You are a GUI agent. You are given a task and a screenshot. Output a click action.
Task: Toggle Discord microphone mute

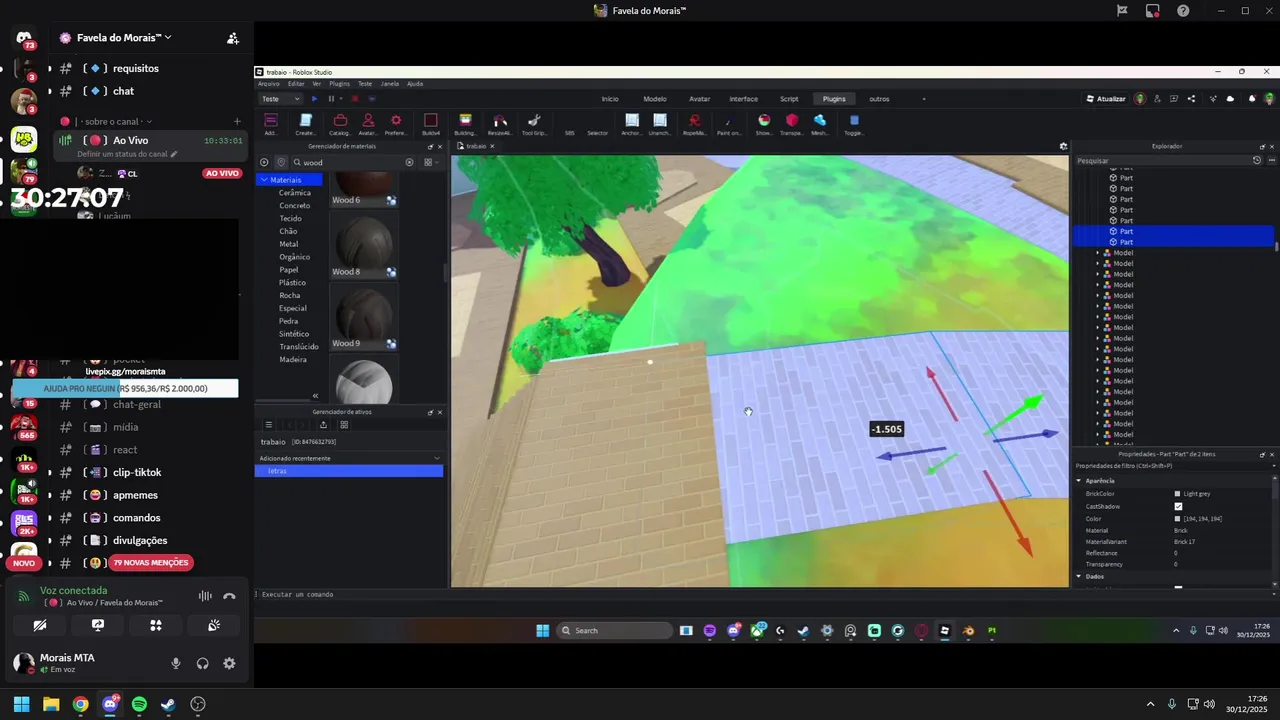point(176,663)
